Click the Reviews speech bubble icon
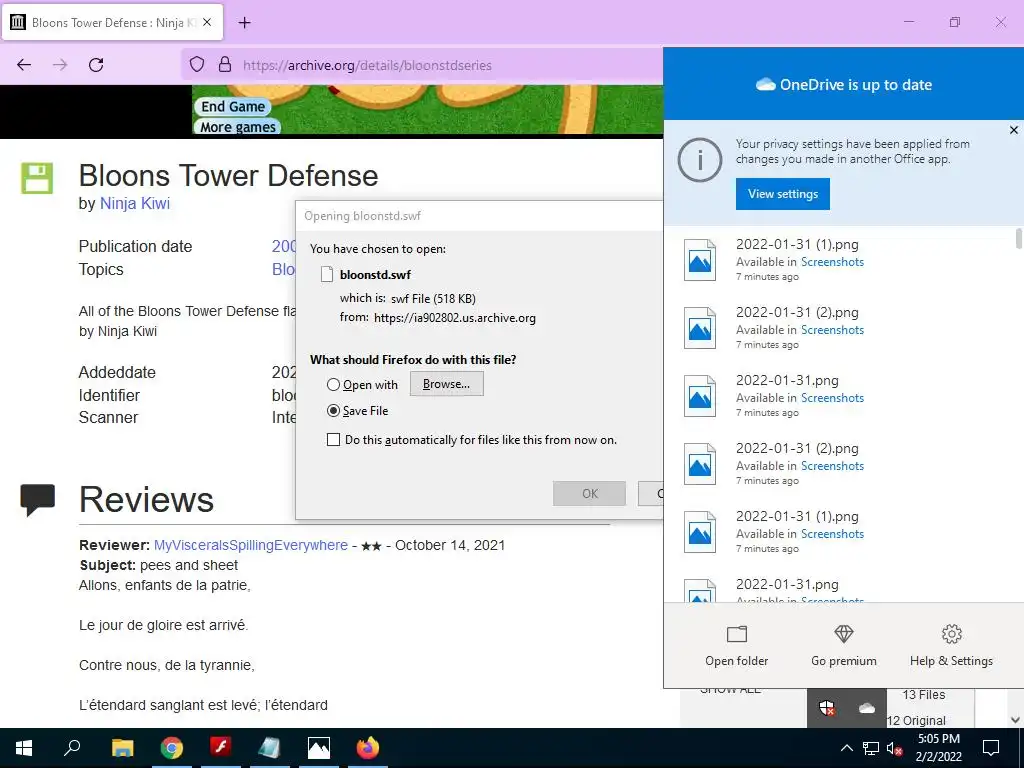 37,500
